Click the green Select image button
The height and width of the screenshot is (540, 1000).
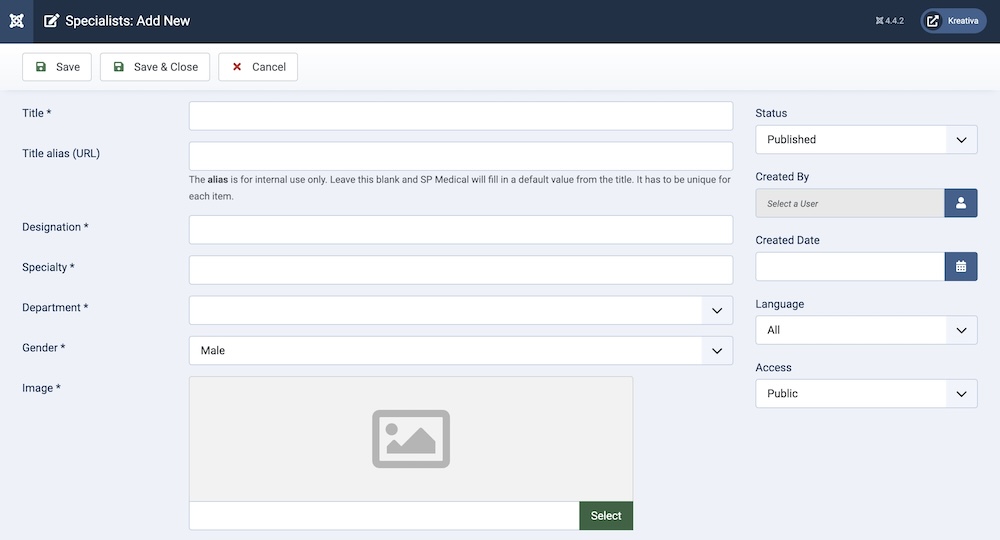click(x=606, y=516)
